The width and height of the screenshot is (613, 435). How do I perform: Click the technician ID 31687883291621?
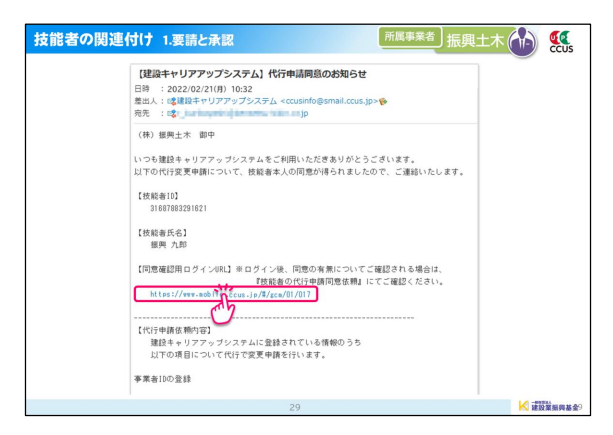pos(178,208)
